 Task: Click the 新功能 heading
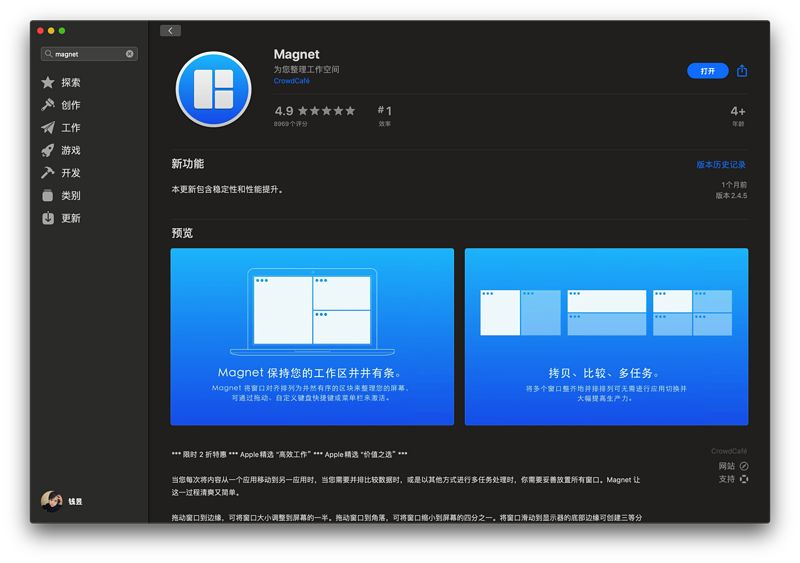point(188,164)
